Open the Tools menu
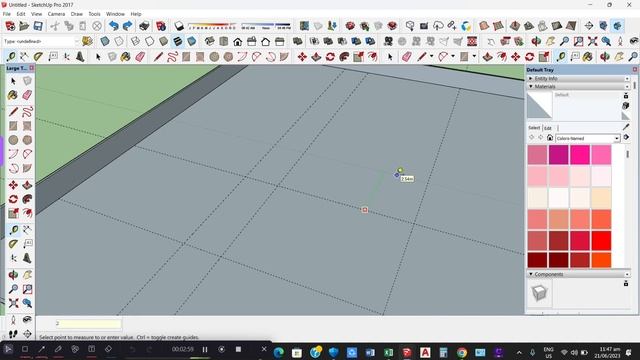The height and width of the screenshot is (360, 640). [94, 14]
